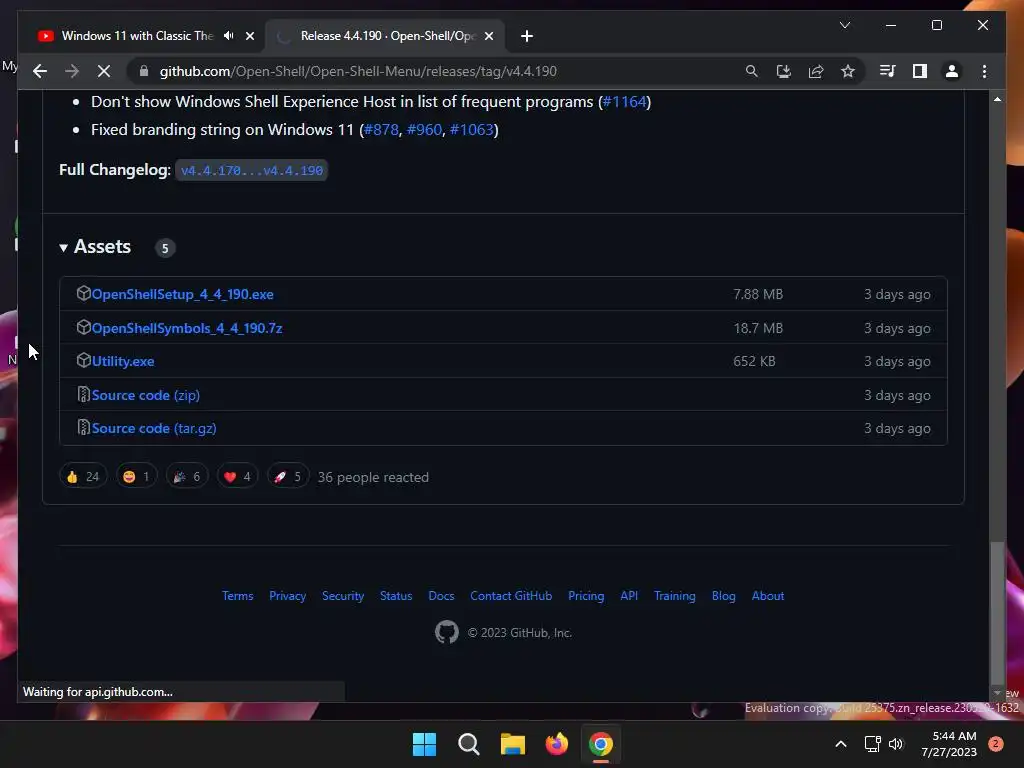Open a new tab with plus button

527,36
